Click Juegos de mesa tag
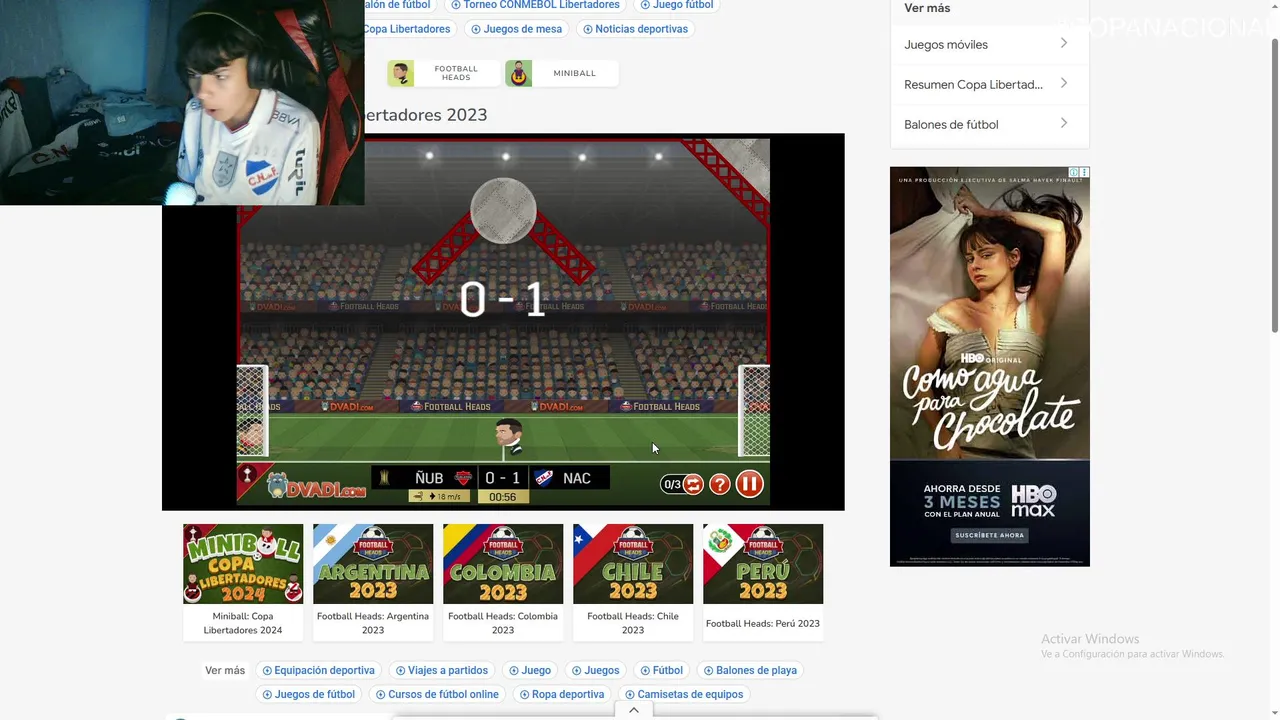 pos(517,29)
